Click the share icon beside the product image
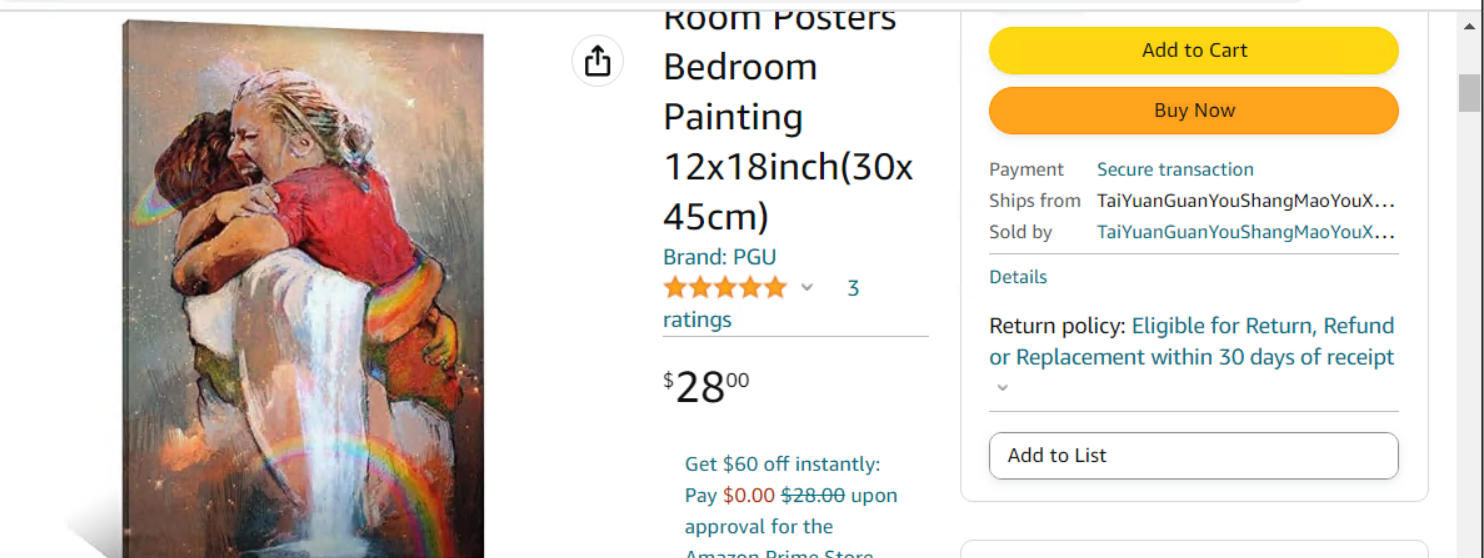1484x558 pixels. 597,61
